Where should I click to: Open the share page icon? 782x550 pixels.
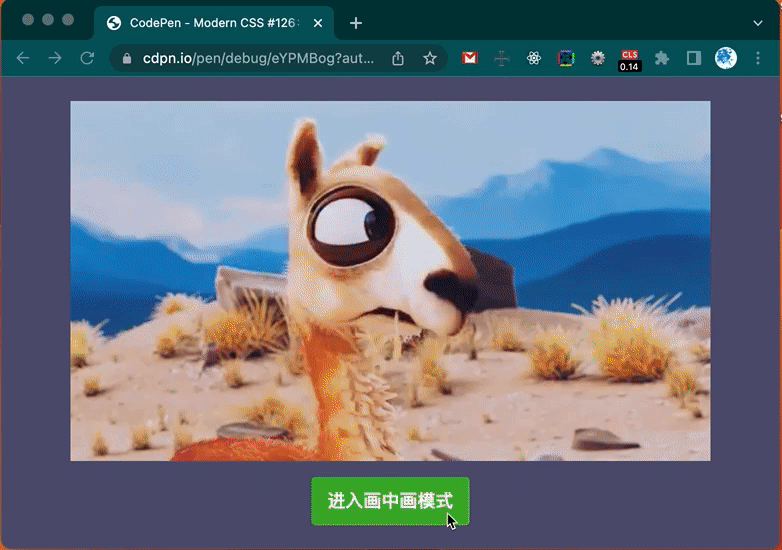coord(398,58)
